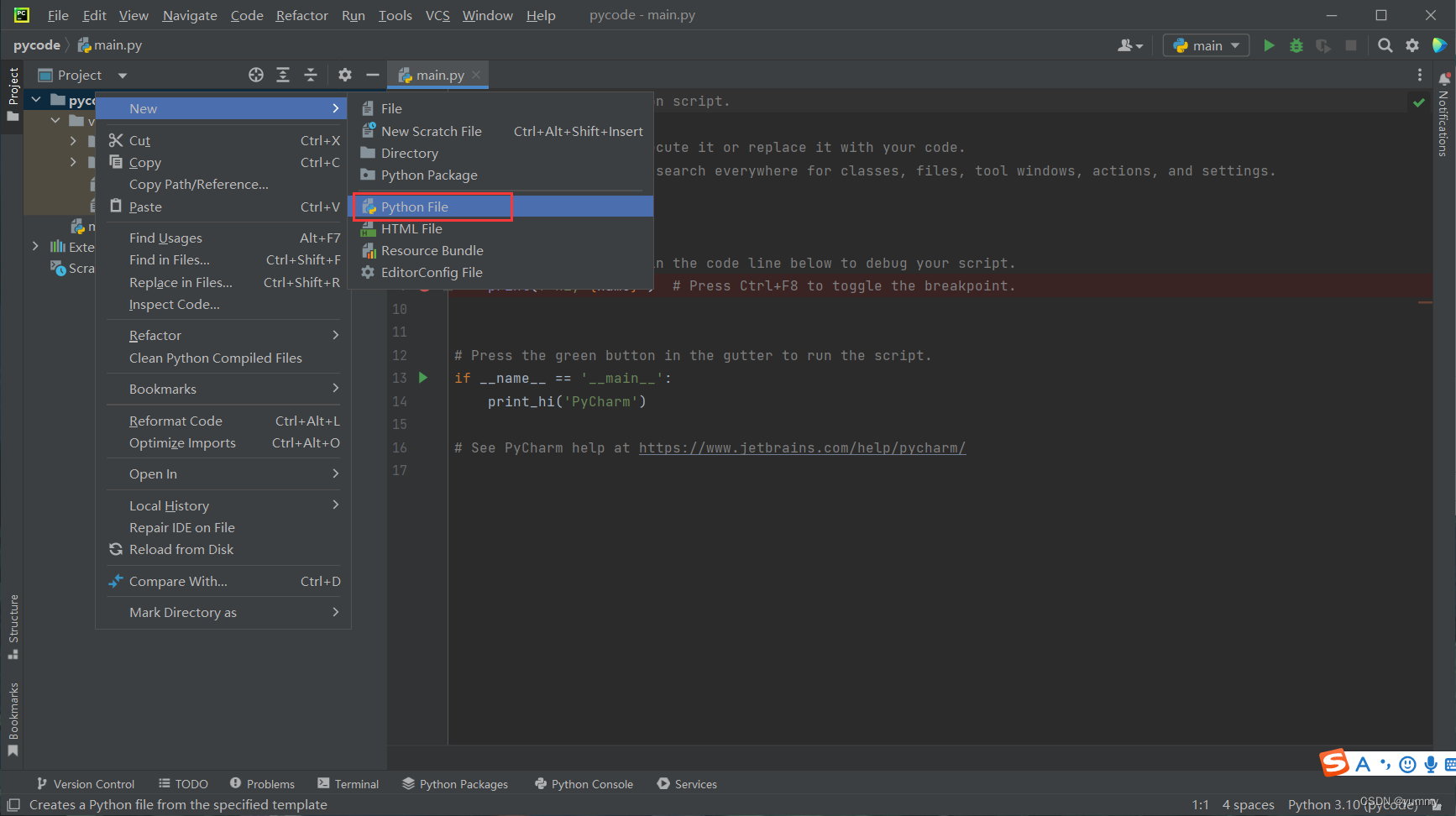Click 1:1 caret position in status bar
The width and height of the screenshot is (1456, 816).
tap(1200, 804)
